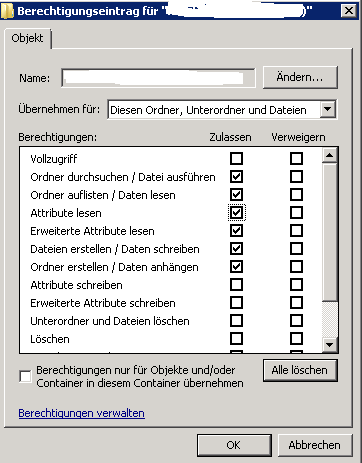This screenshot has width=362, height=463.
Task: Click the folder icon in title bar
Action: coord(7,11)
